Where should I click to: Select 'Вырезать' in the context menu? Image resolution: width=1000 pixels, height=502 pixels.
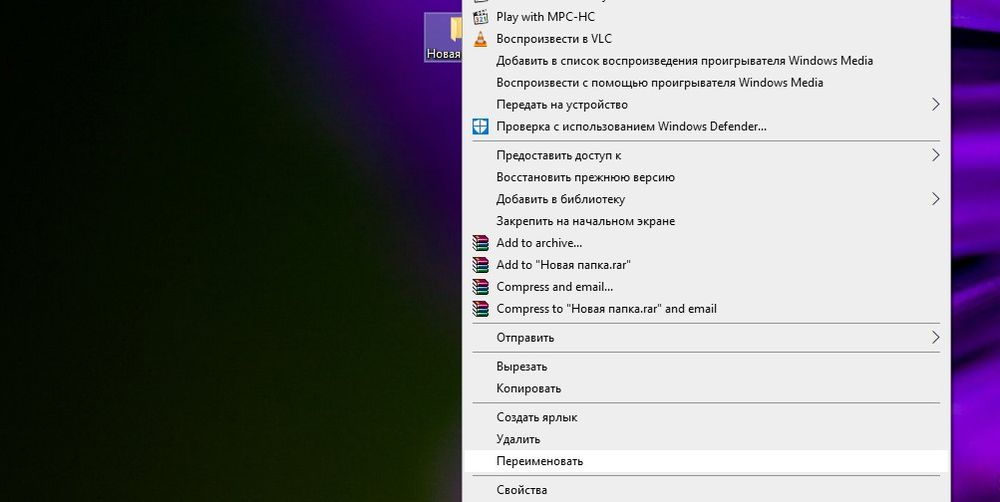click(x=522, y=367)
